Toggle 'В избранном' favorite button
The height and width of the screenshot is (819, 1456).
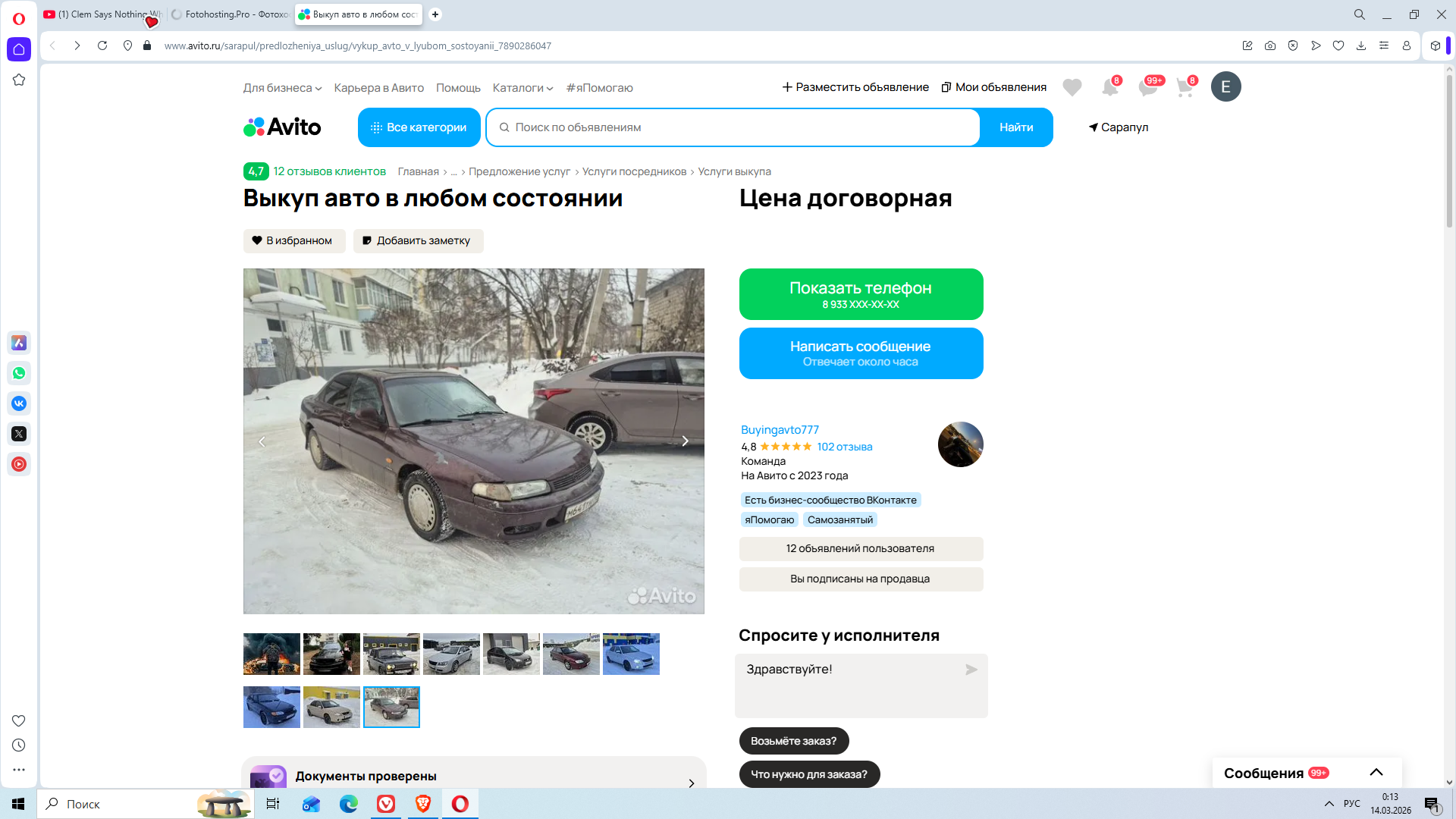[x=294, y=240]
